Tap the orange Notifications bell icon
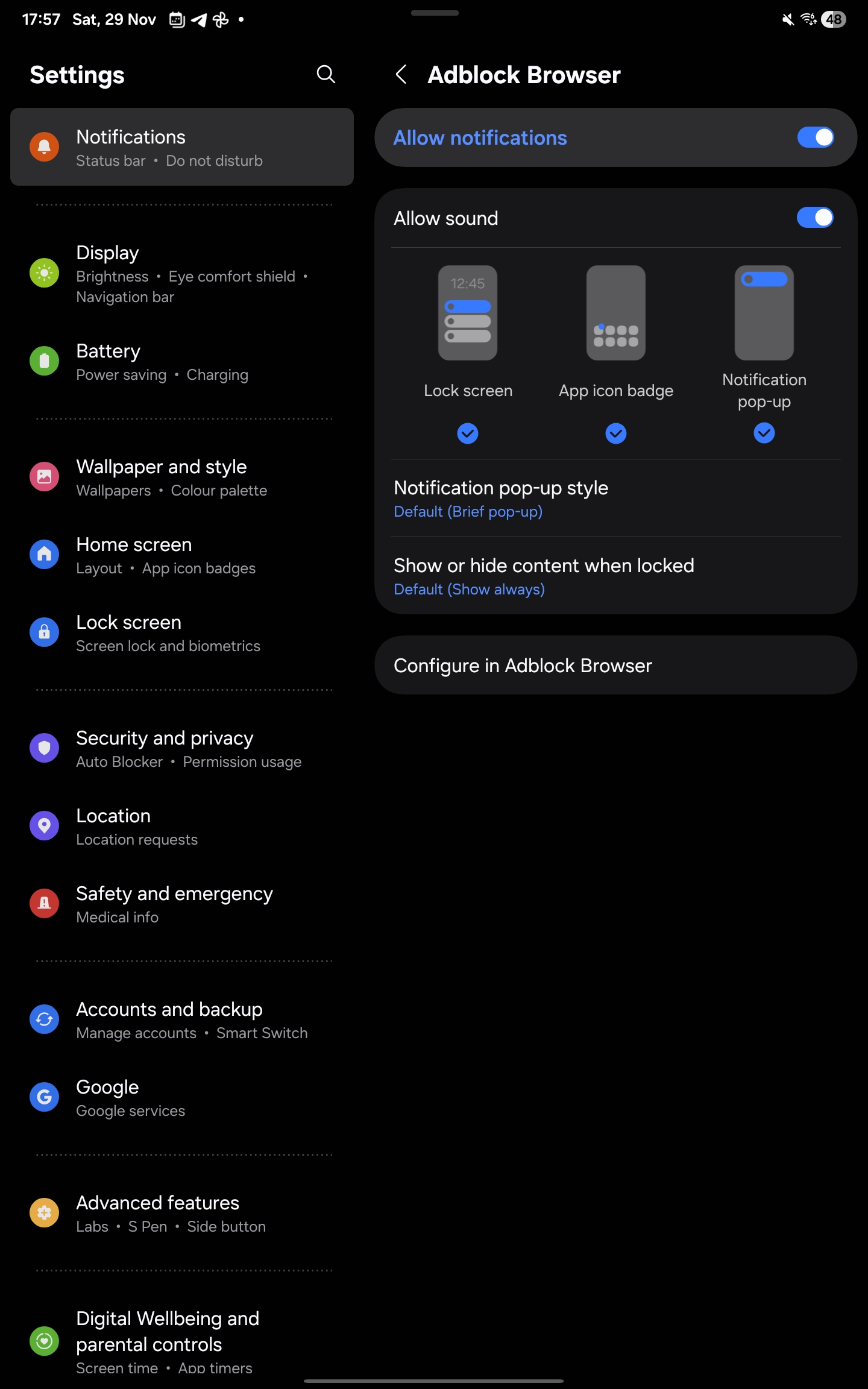 tap(45, 147)
